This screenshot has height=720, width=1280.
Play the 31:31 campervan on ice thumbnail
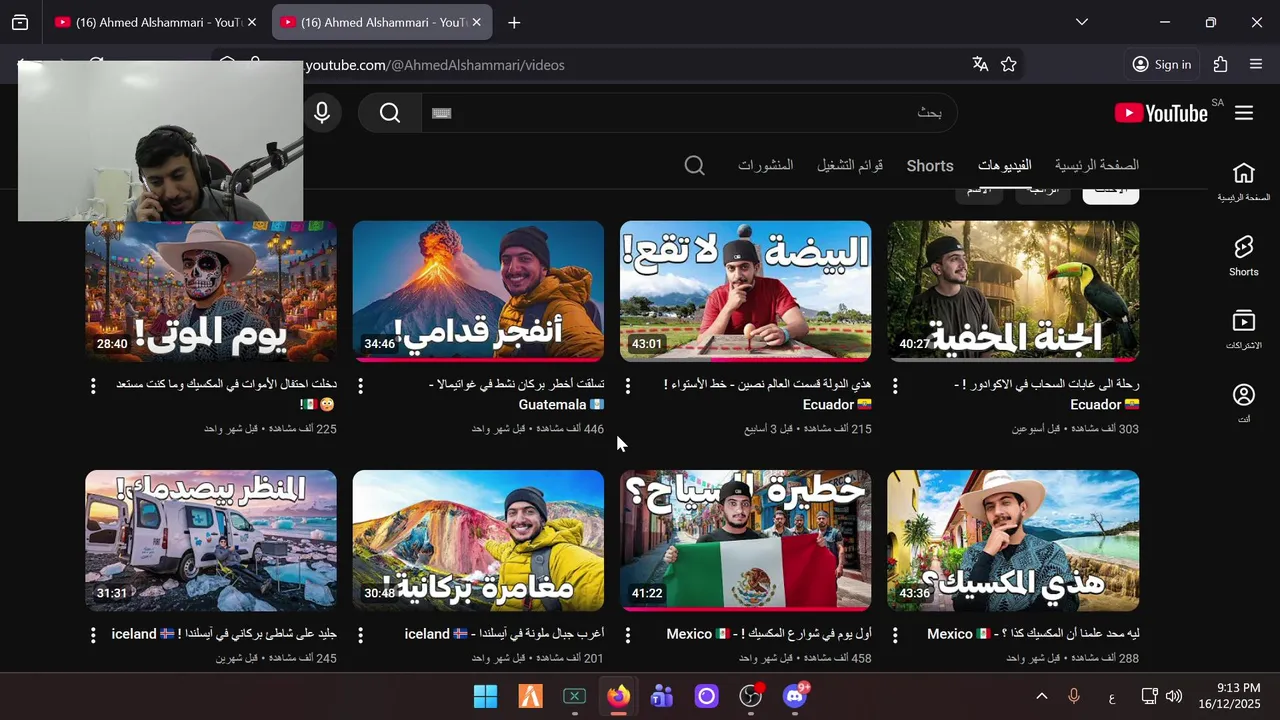point(211,541)
